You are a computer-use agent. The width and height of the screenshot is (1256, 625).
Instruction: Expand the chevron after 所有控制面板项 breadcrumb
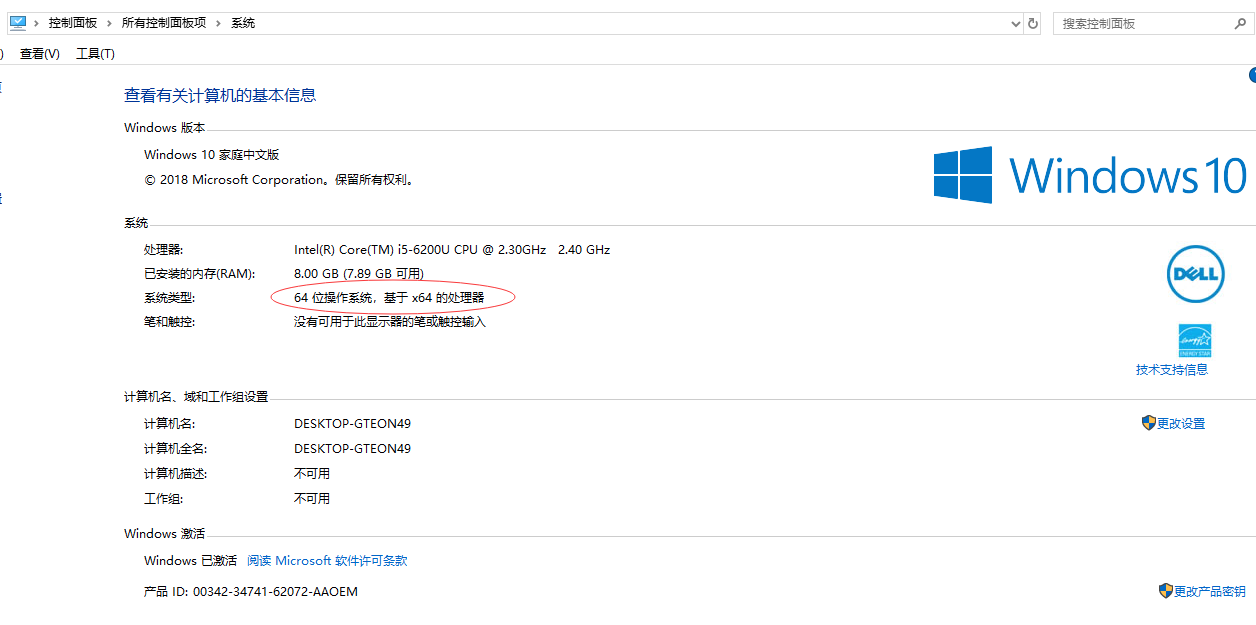[219, 23]
